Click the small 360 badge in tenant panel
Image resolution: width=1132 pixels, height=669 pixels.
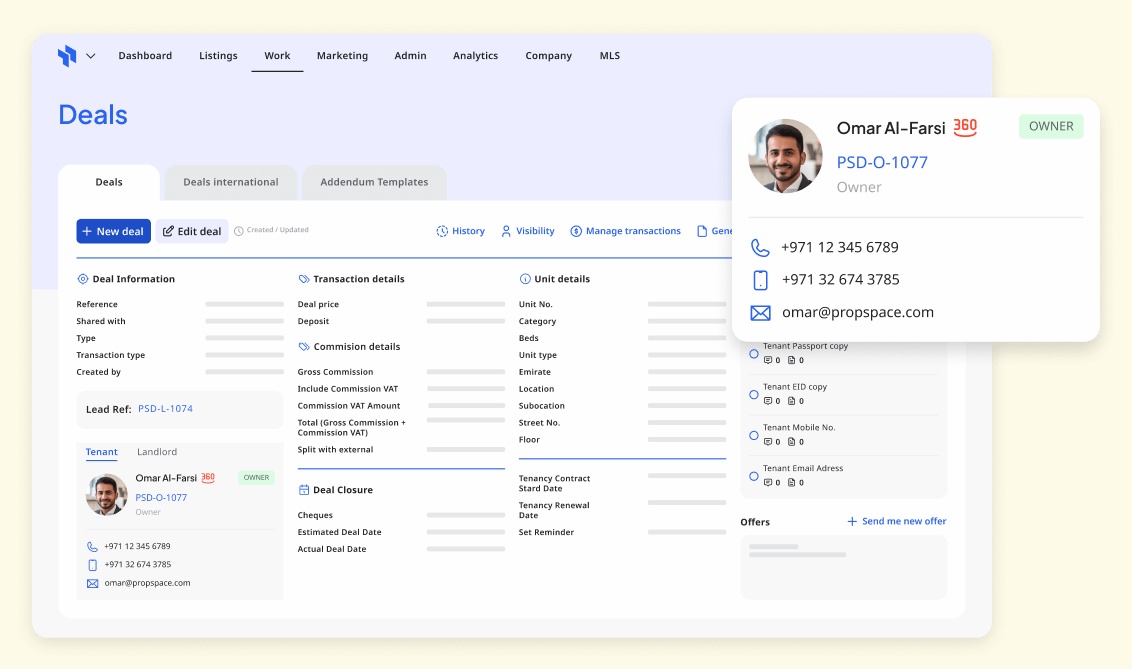[x=208, y=478]
